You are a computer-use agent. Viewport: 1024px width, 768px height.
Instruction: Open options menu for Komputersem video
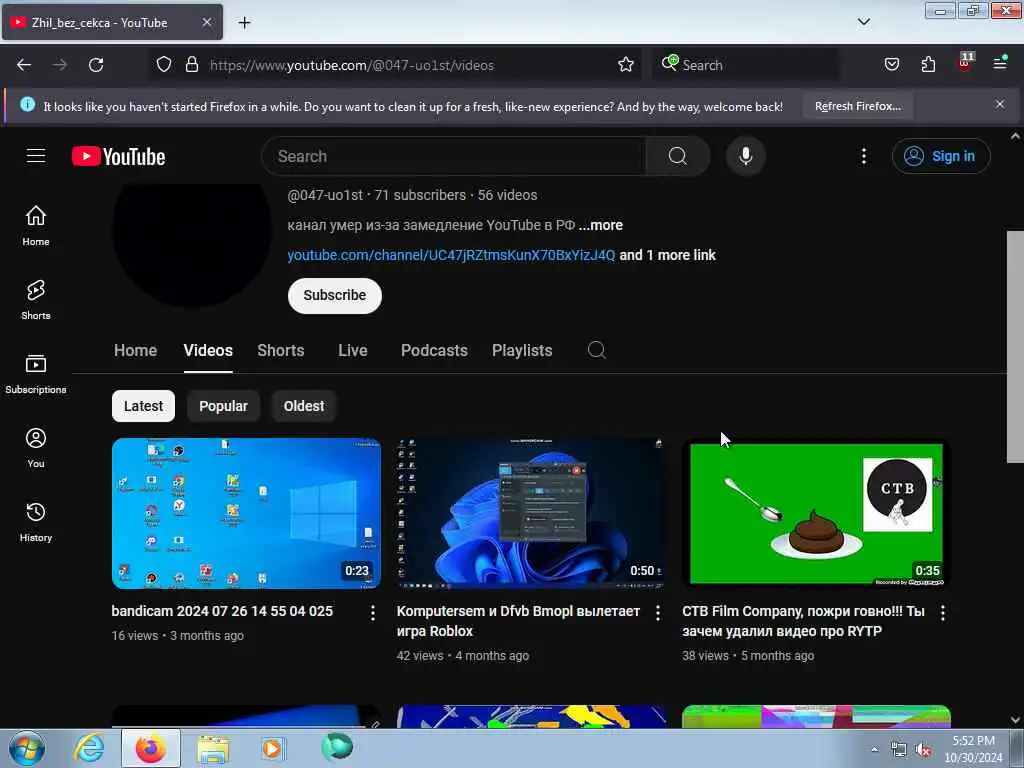[x=658, y=613]
